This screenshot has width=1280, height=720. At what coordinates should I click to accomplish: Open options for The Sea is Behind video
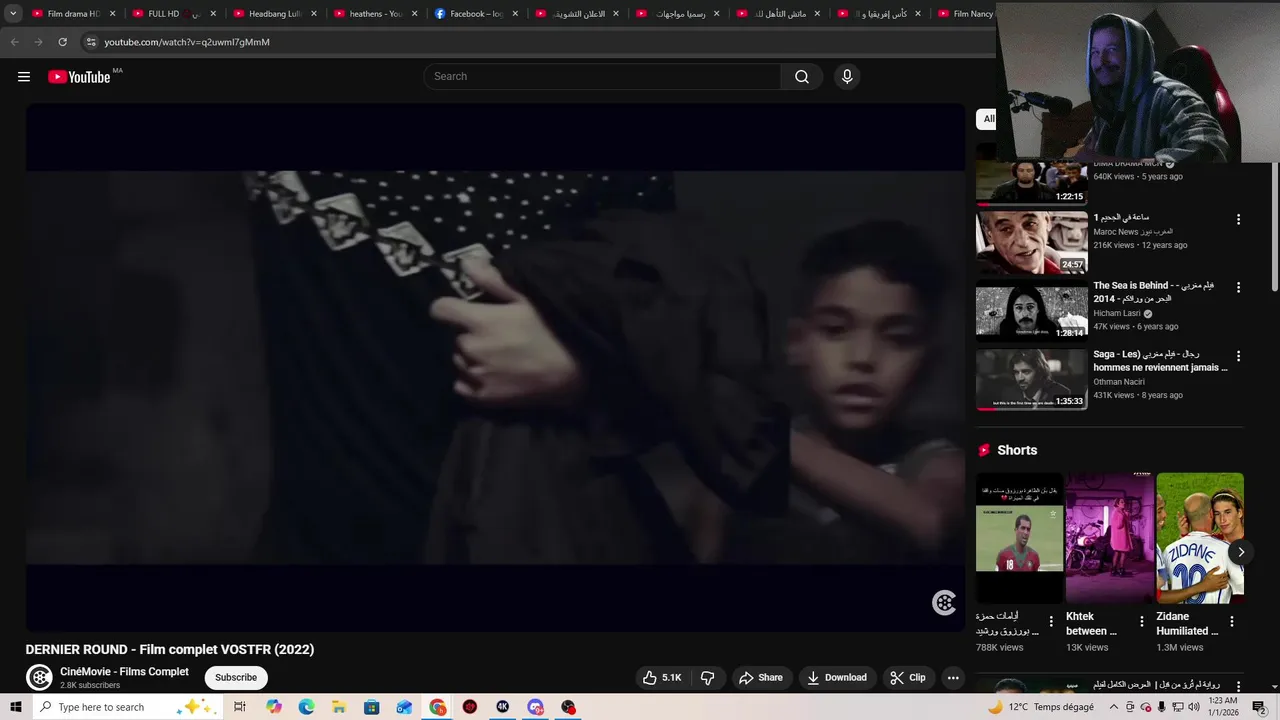click(1238, 287)
